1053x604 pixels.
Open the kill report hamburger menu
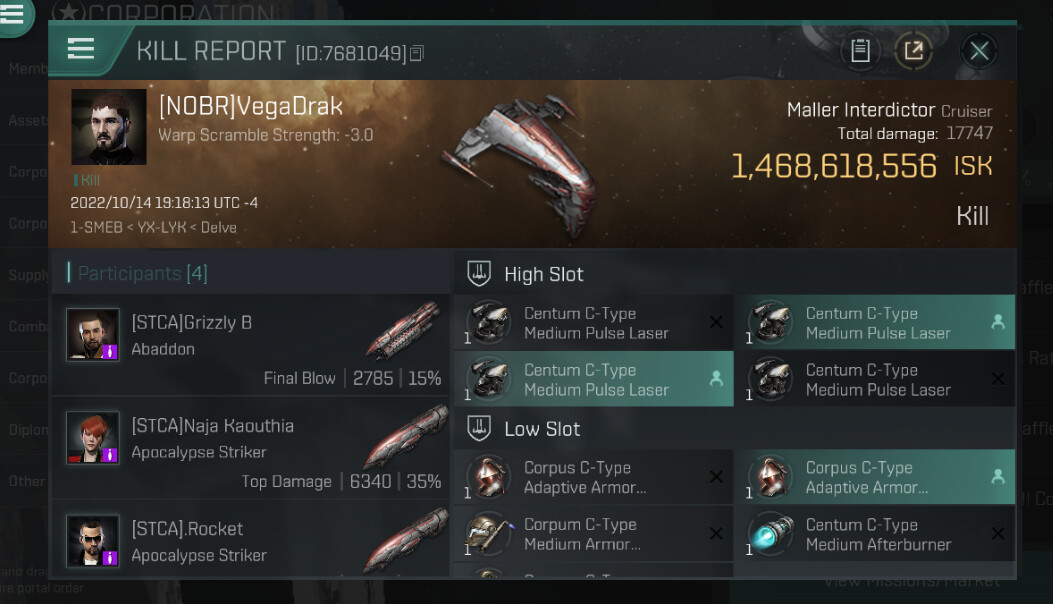point(81,49)
